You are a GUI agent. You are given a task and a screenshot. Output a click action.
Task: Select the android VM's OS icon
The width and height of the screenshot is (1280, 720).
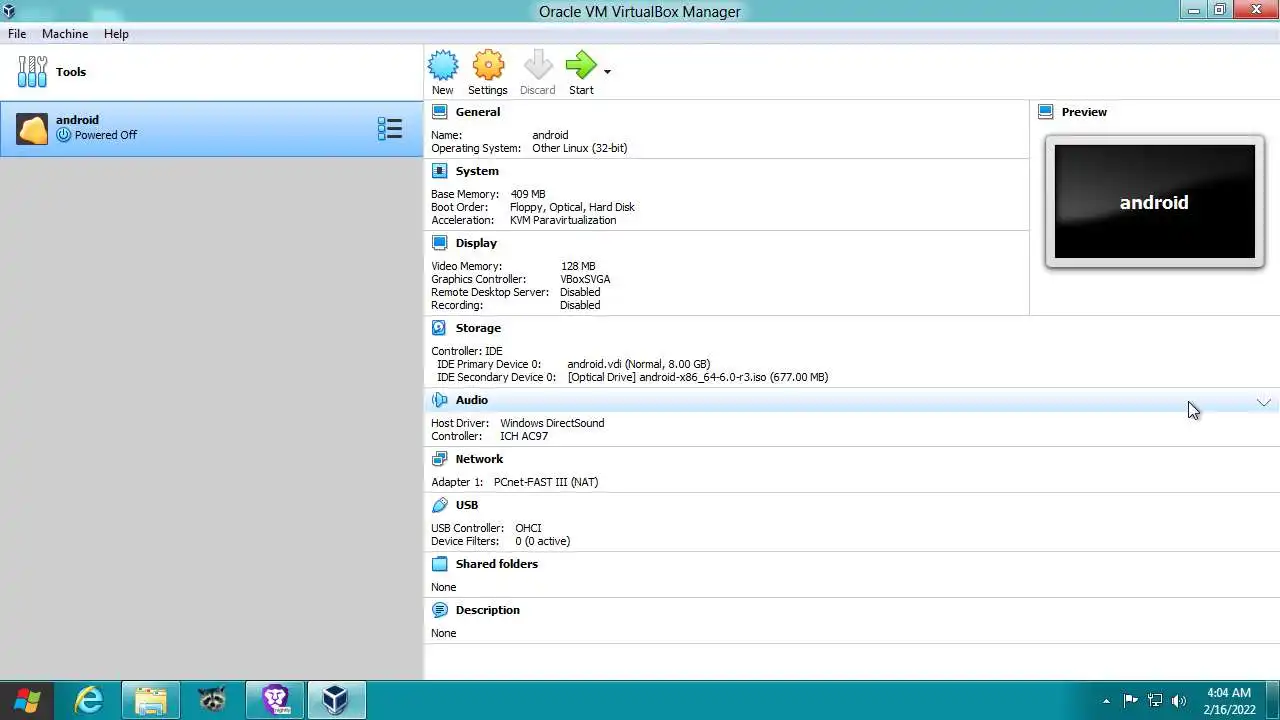coord(32,128)
